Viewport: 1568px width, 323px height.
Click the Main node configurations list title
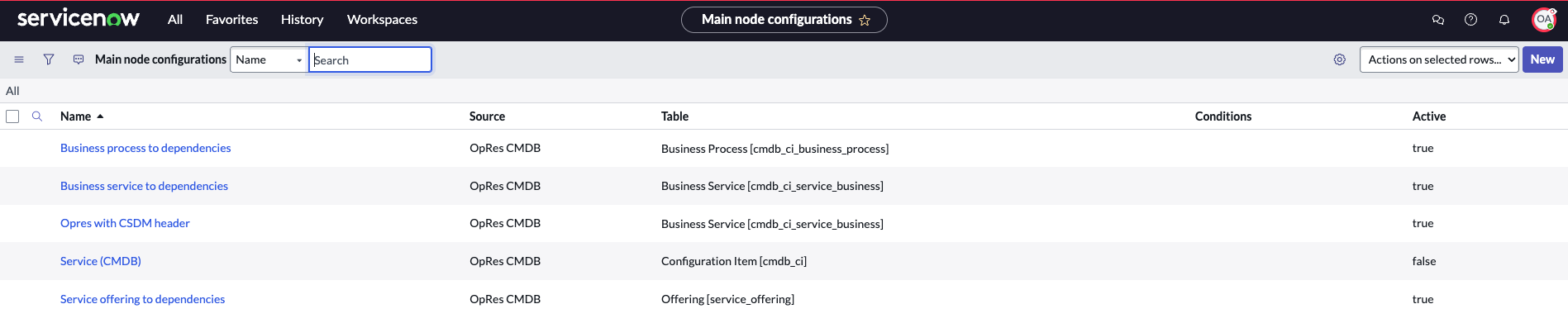160,59
